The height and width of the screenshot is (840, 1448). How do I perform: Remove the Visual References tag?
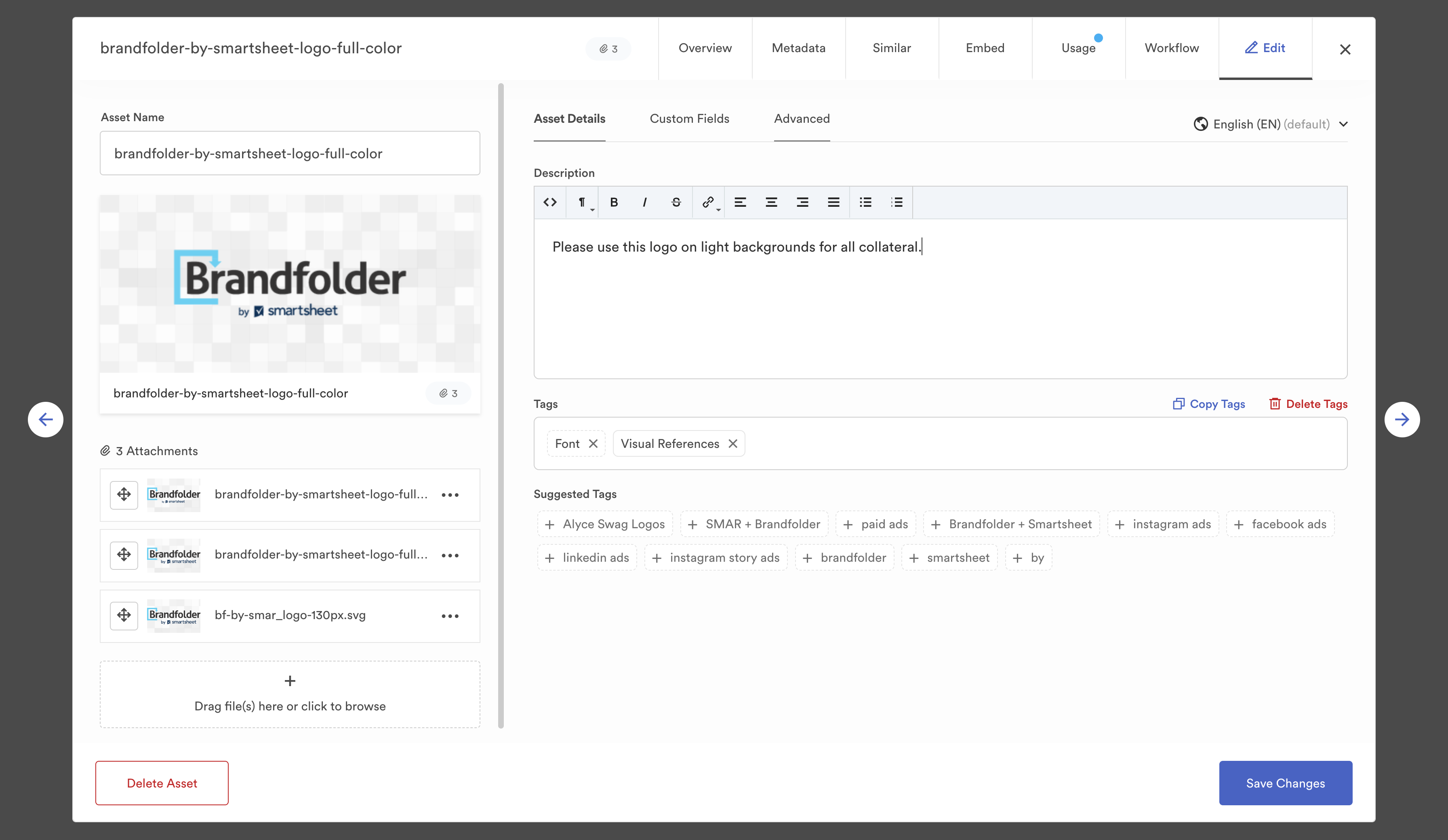732,443
